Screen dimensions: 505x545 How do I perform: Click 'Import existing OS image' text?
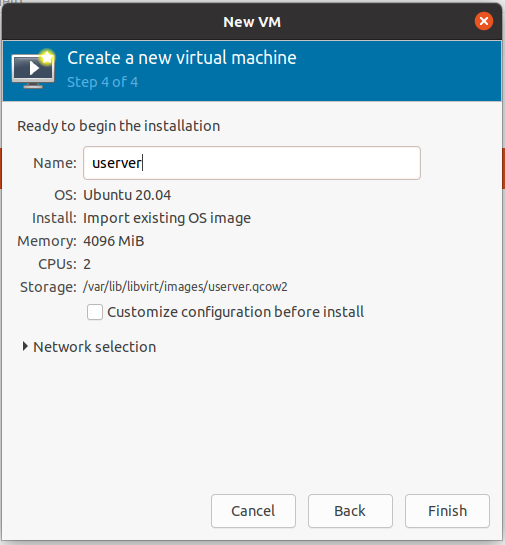[167, 218]
